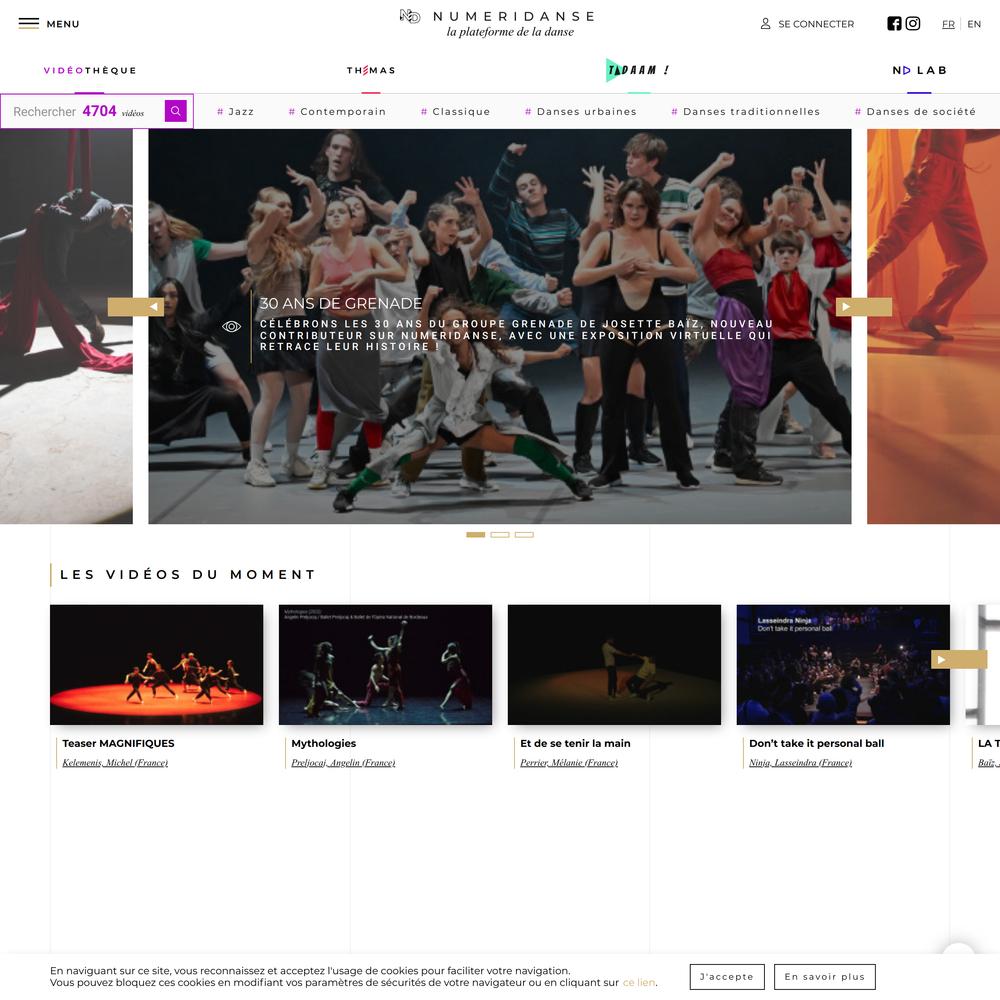The image size is (1000, 1000).
Task: Click the user icon beside SE CONNECTER
Action: (765, 24)
